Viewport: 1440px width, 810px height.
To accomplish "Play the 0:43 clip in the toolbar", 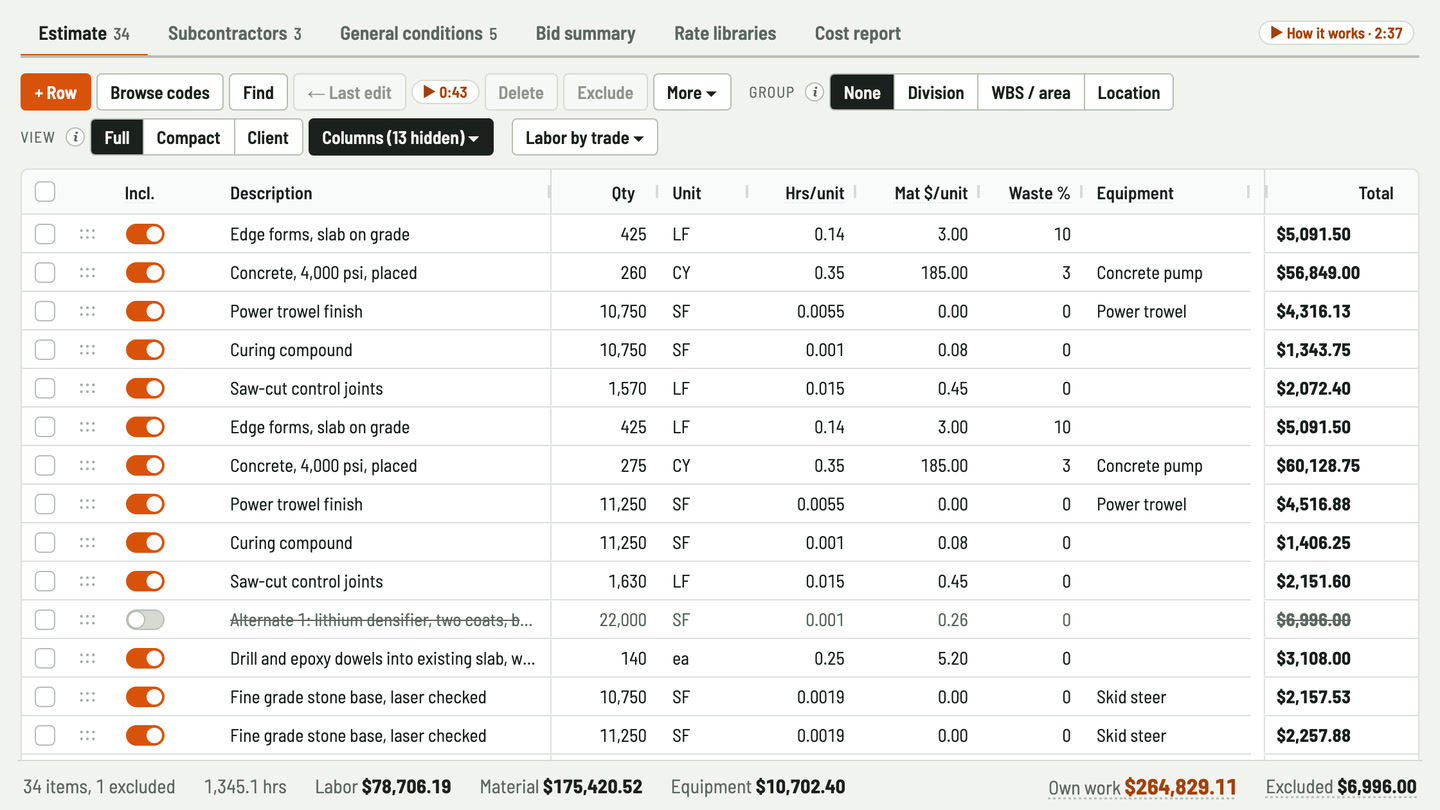I will [445, 92].
